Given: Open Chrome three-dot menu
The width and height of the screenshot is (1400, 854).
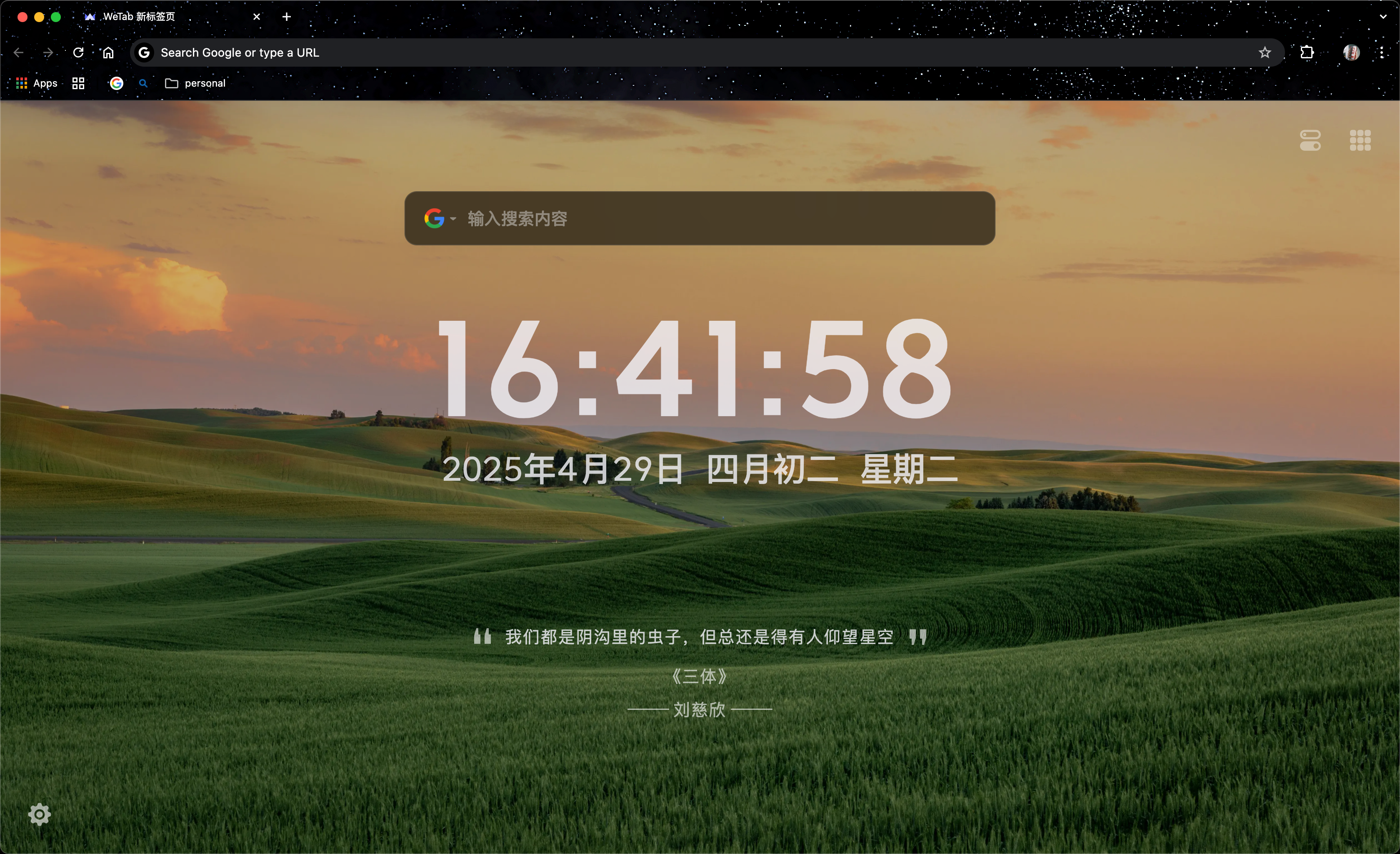Looking at the screenshot, I should (x=1381, y=53).
